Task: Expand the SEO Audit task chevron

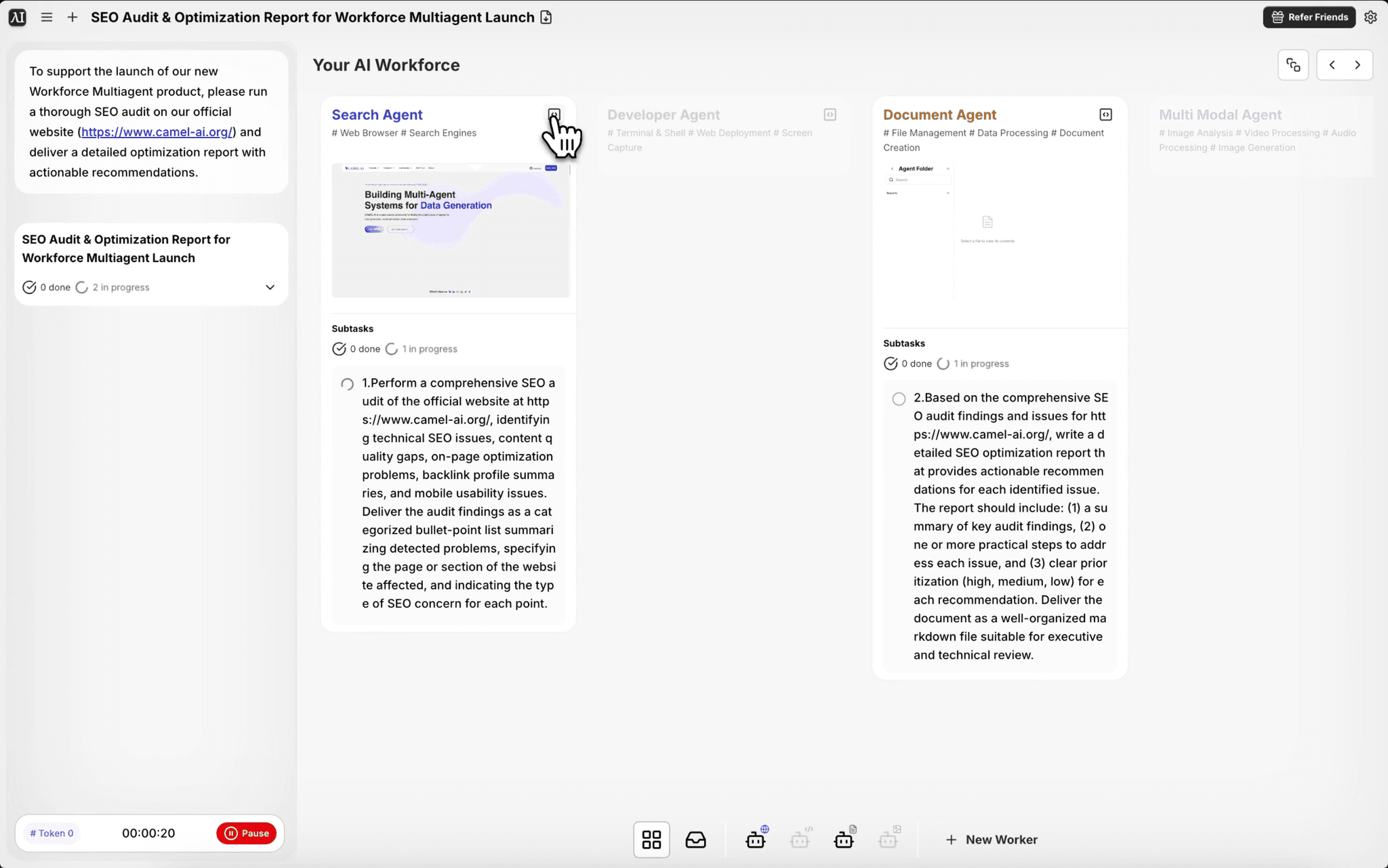Action: pyautogui.click(x=270, y=287)
